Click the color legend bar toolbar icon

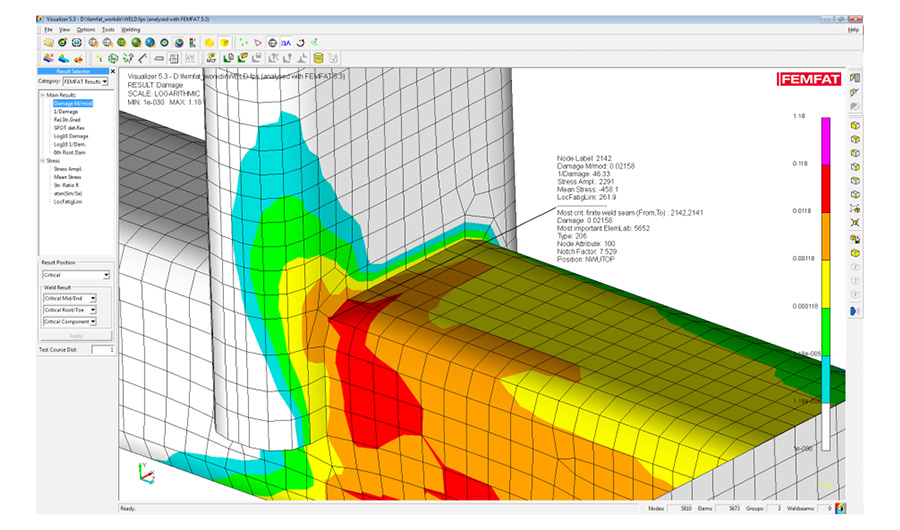coord(192,42)
